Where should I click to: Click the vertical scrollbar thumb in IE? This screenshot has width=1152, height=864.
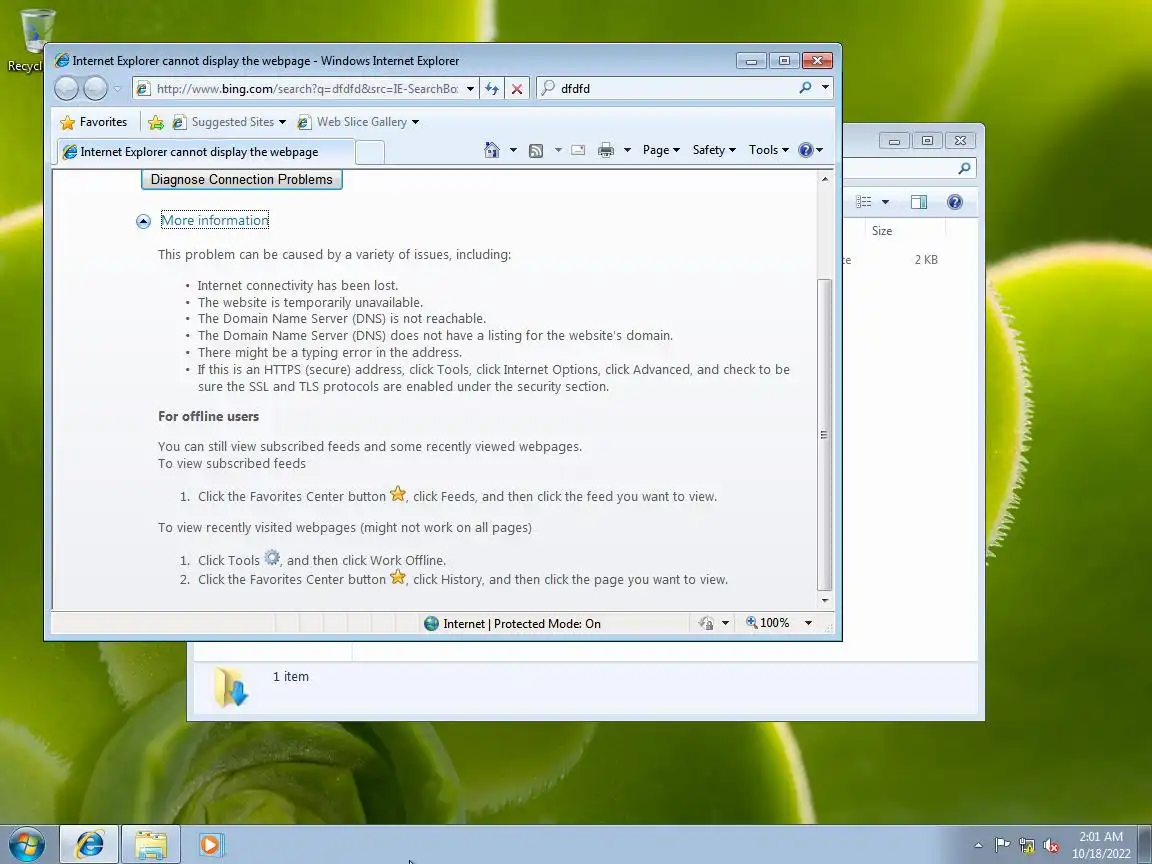tap(824, 435)
